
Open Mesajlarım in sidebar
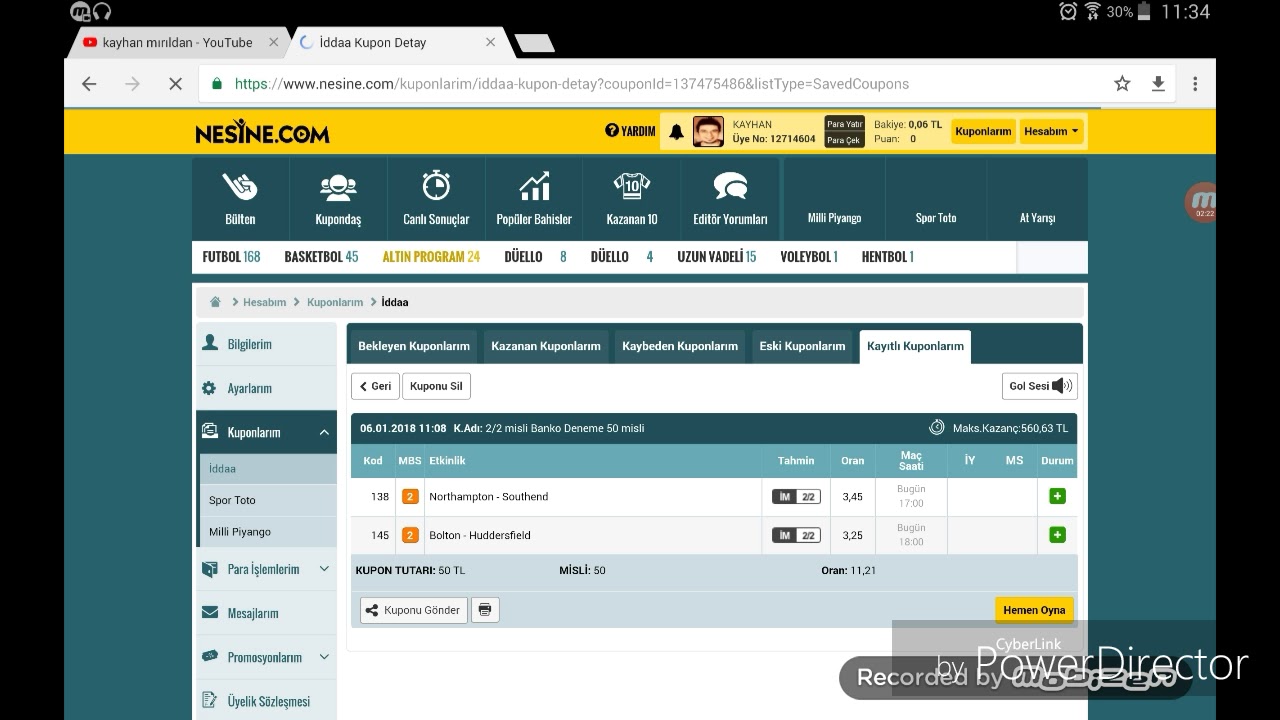266,613
